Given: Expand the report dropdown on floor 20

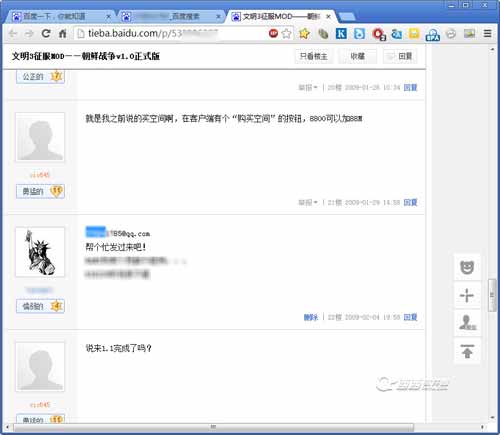Looking at the screenshot, I should pos(308,88).
